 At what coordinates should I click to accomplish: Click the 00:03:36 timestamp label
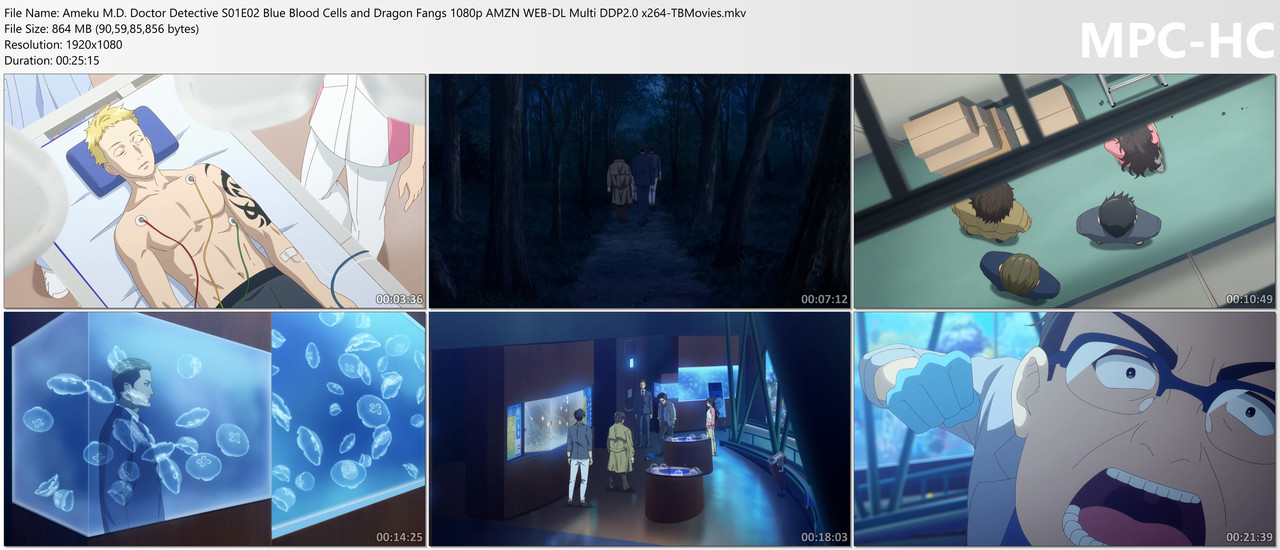coord(400,299)
